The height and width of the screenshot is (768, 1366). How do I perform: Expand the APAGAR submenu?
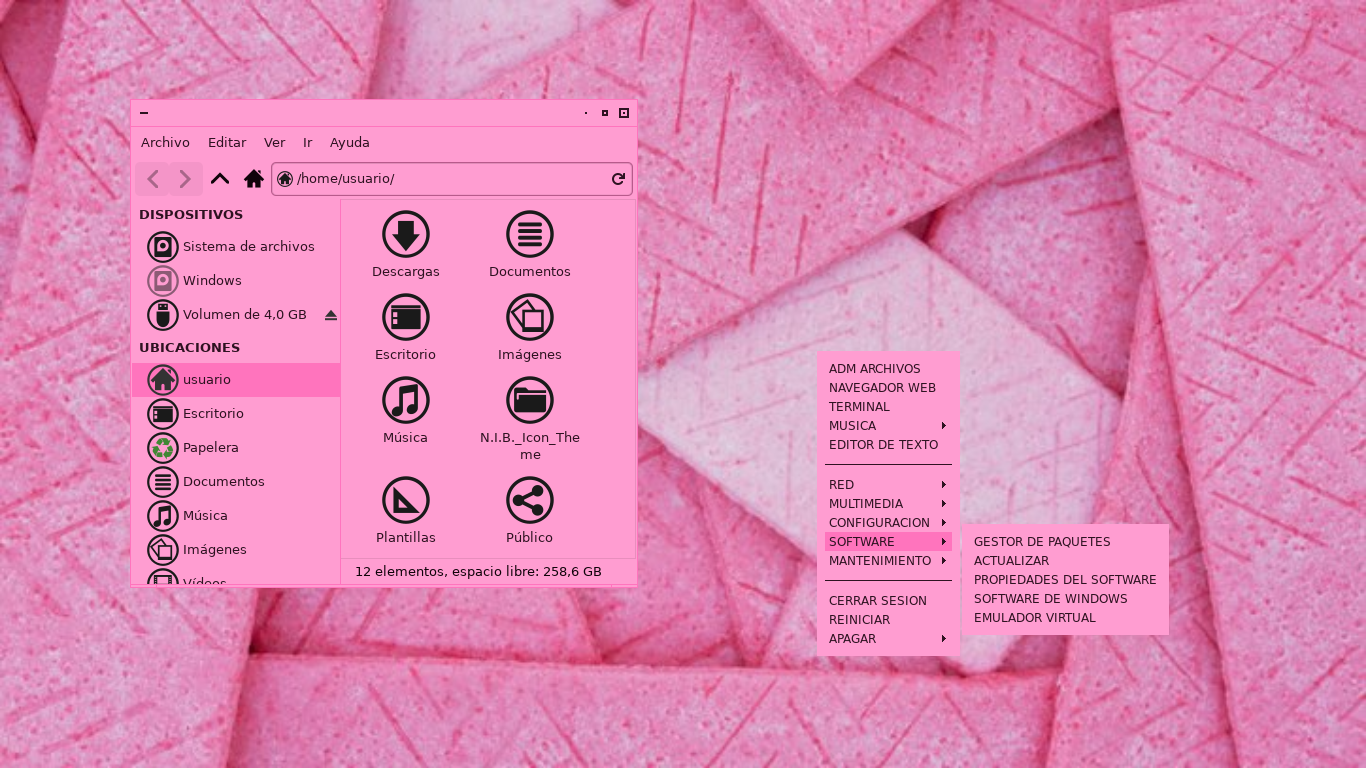tap(888, 639)
